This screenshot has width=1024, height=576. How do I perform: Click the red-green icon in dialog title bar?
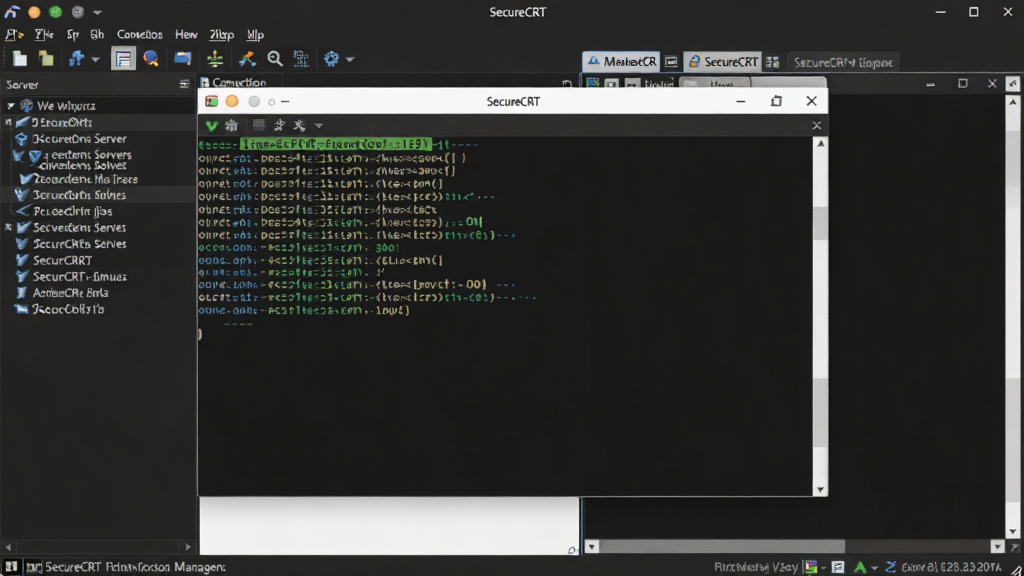[x=211, y=101]
